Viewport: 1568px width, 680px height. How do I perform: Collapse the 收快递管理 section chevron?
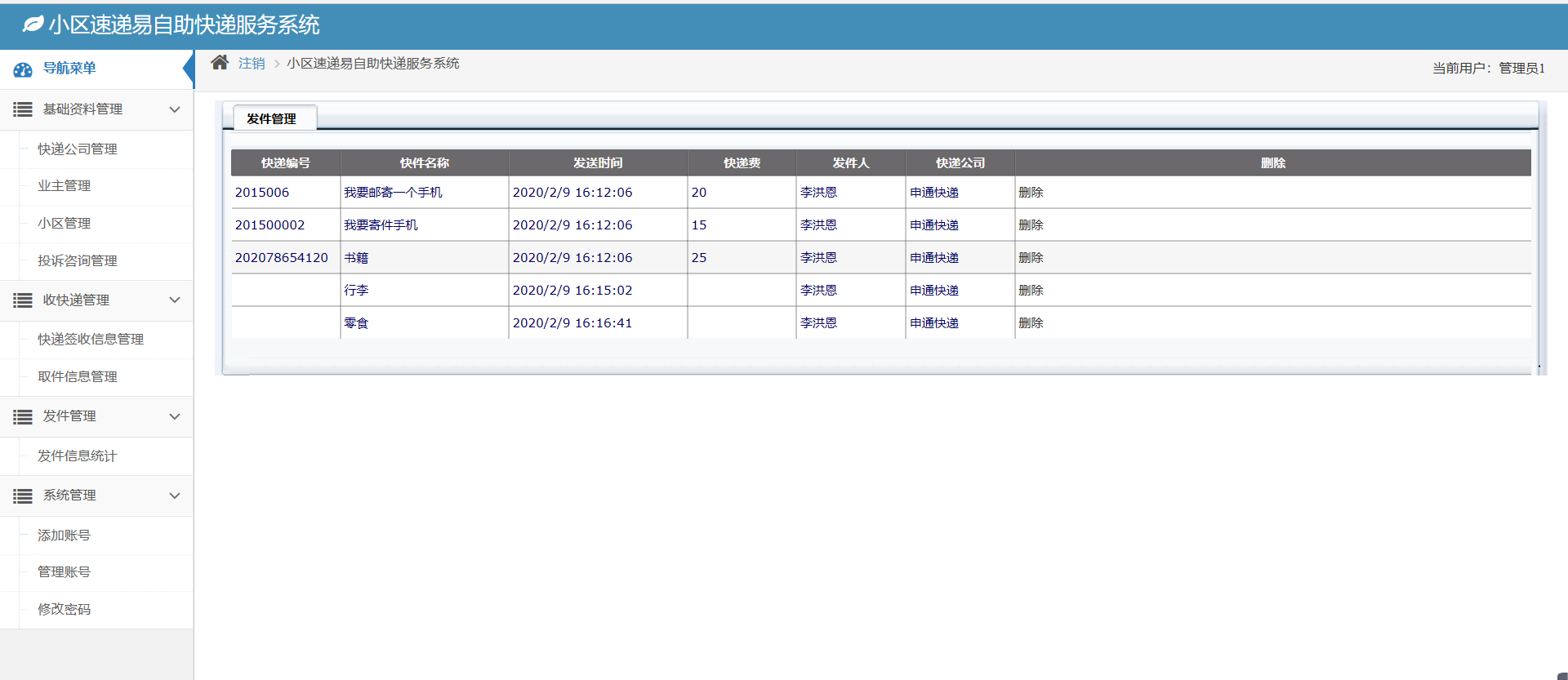(x=174, y=300)
